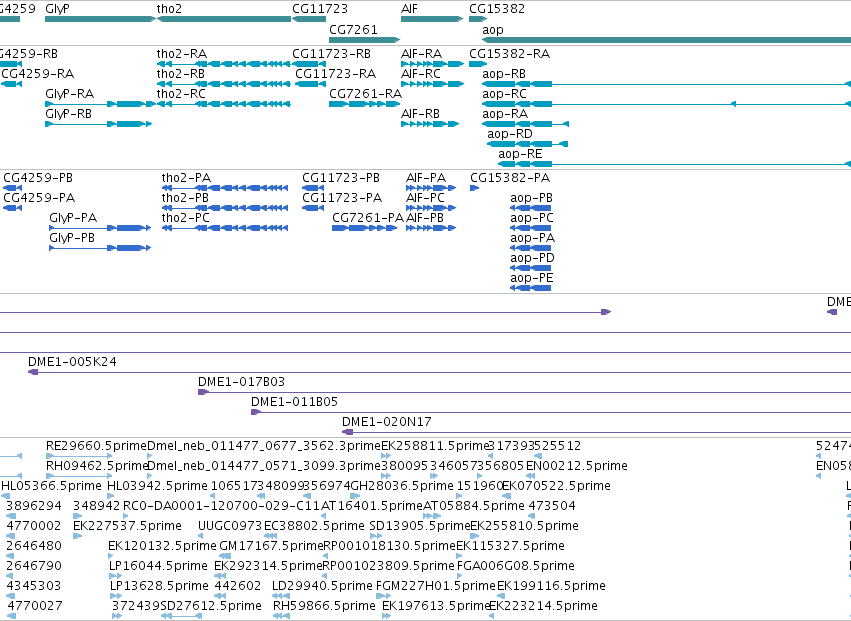Select transcript CG11723-RB
Image resolution: width=851 pixels, height=621 pixels.
click(309, 64)
